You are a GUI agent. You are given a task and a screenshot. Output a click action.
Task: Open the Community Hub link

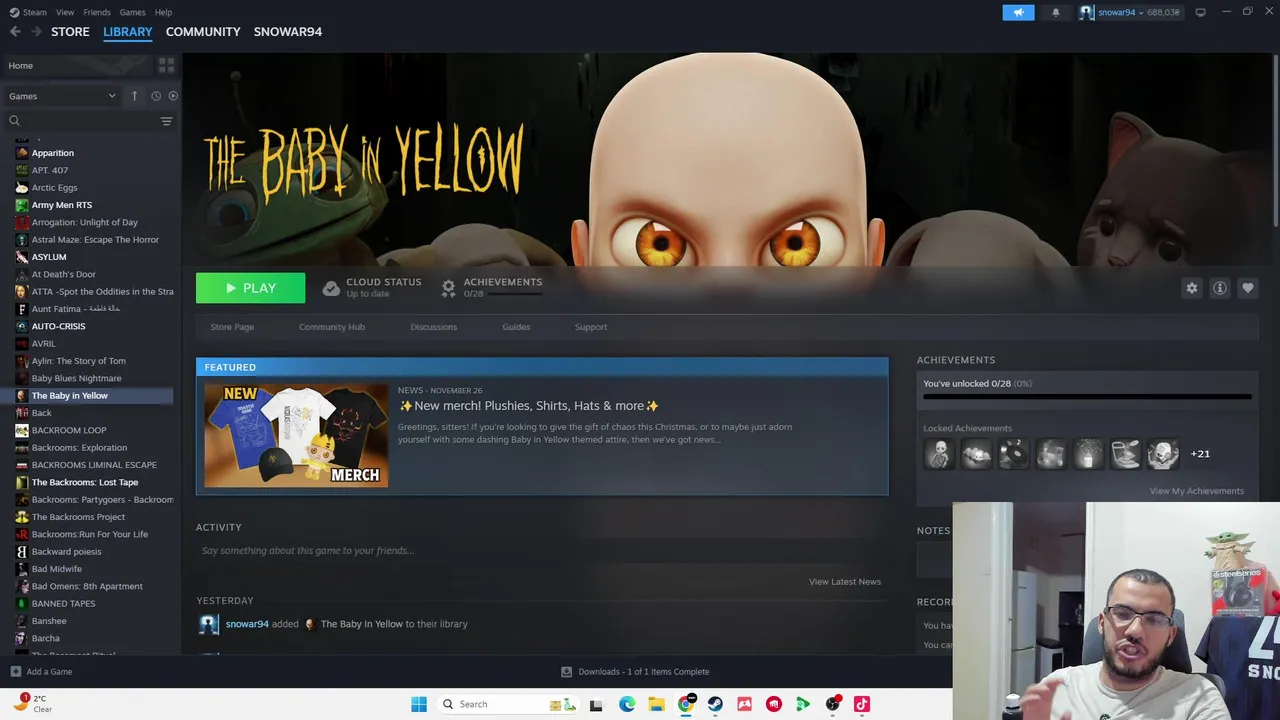point(332,327)
